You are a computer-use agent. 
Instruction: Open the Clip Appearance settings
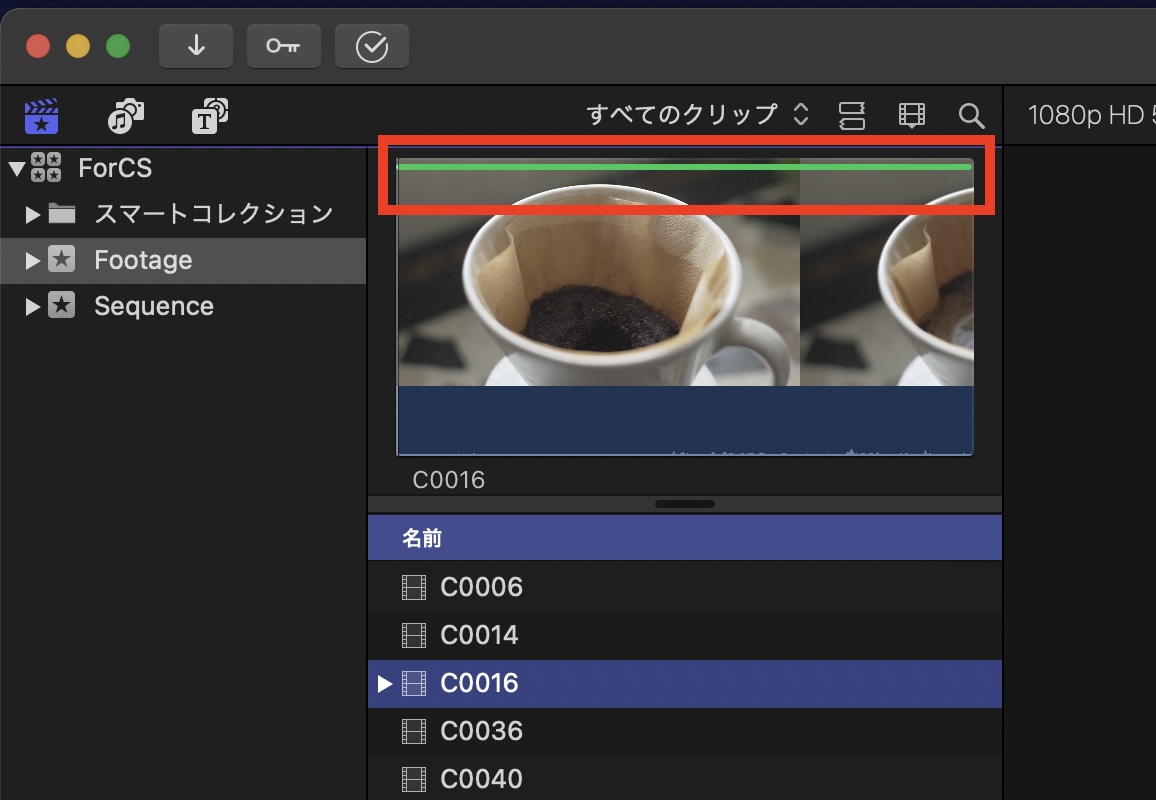[852, 115]
